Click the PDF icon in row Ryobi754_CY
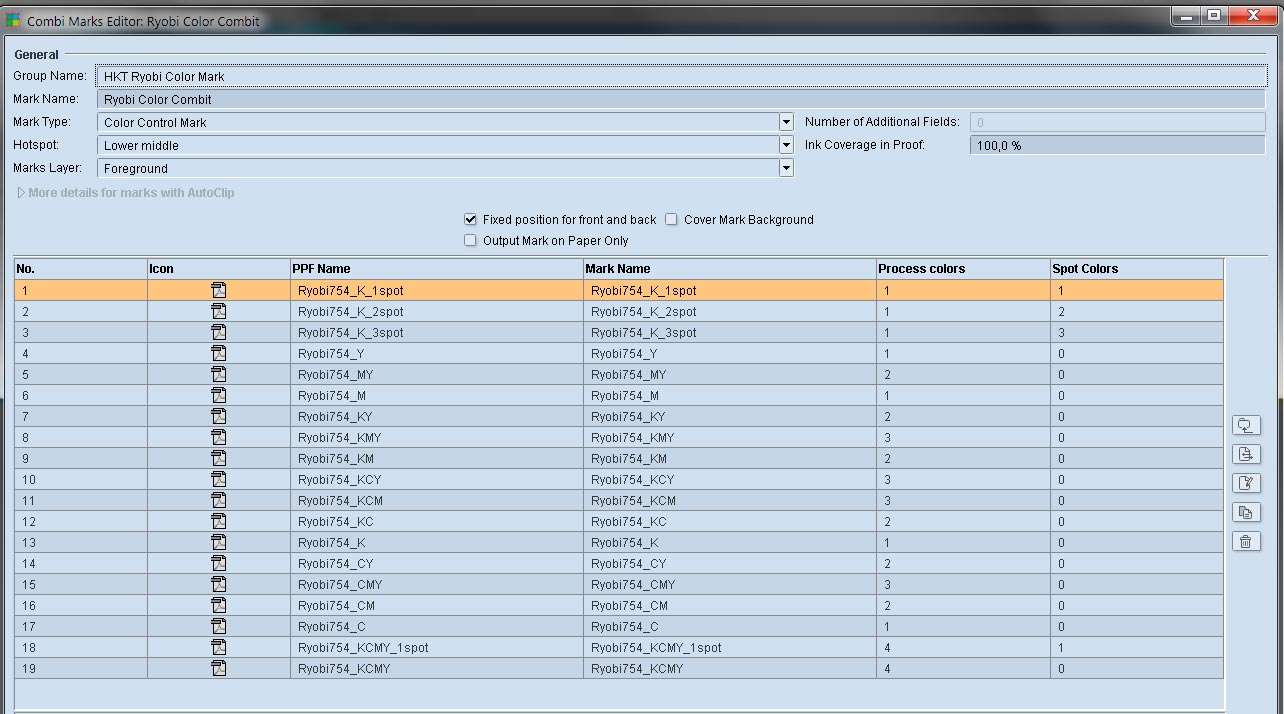 (x=219, y=563)
